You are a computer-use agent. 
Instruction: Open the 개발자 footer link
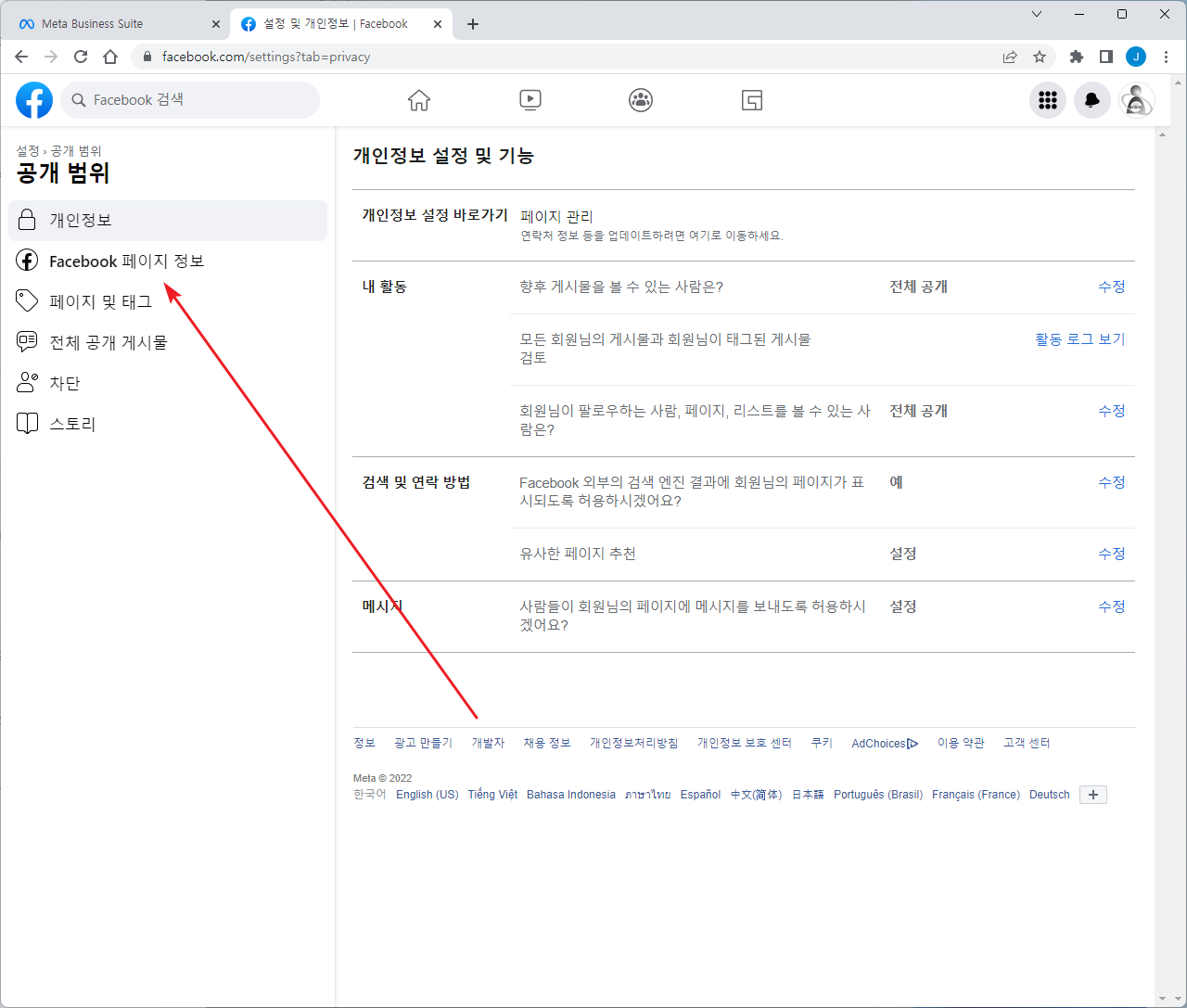488,743
